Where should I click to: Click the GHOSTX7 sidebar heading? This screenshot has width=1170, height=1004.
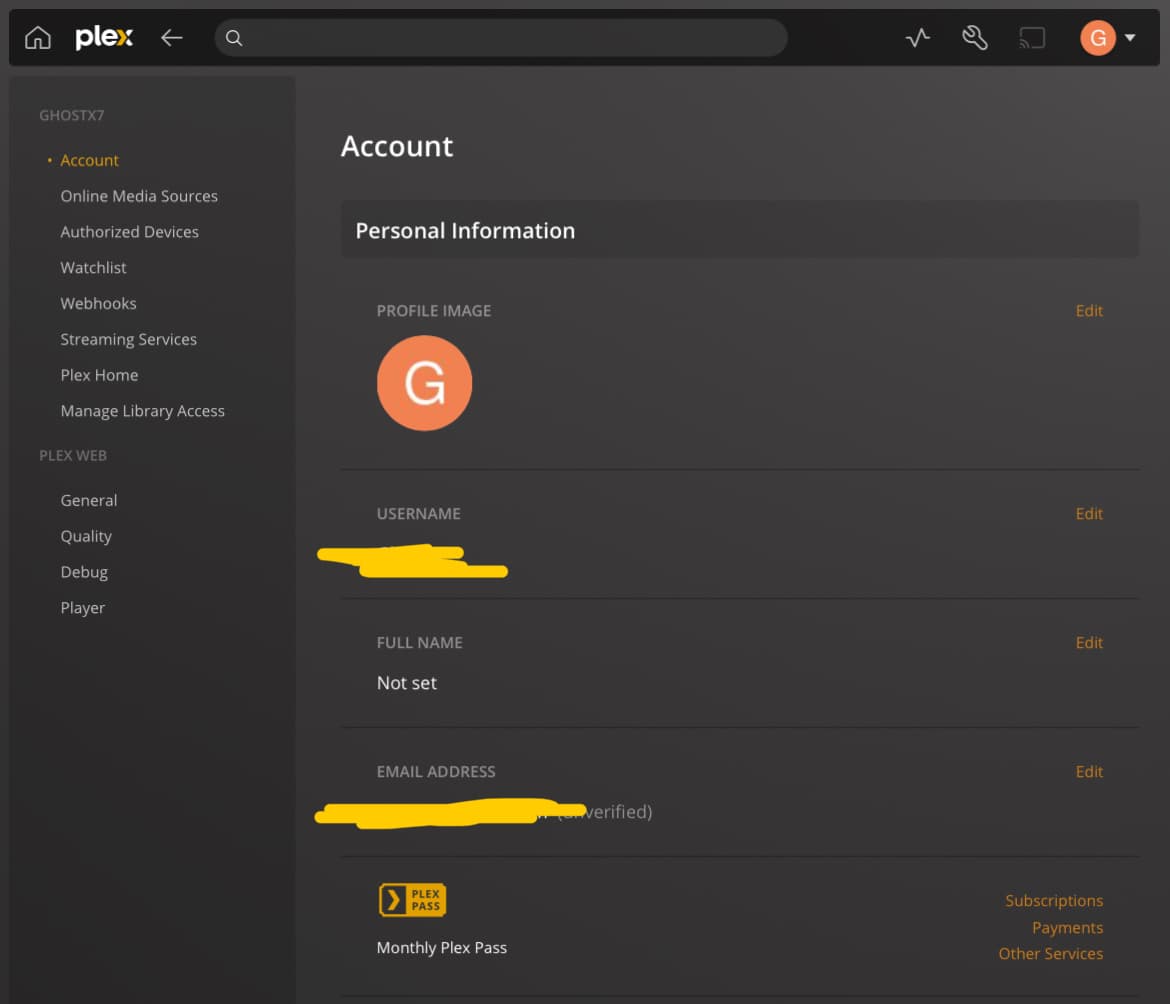coord(72,116)
